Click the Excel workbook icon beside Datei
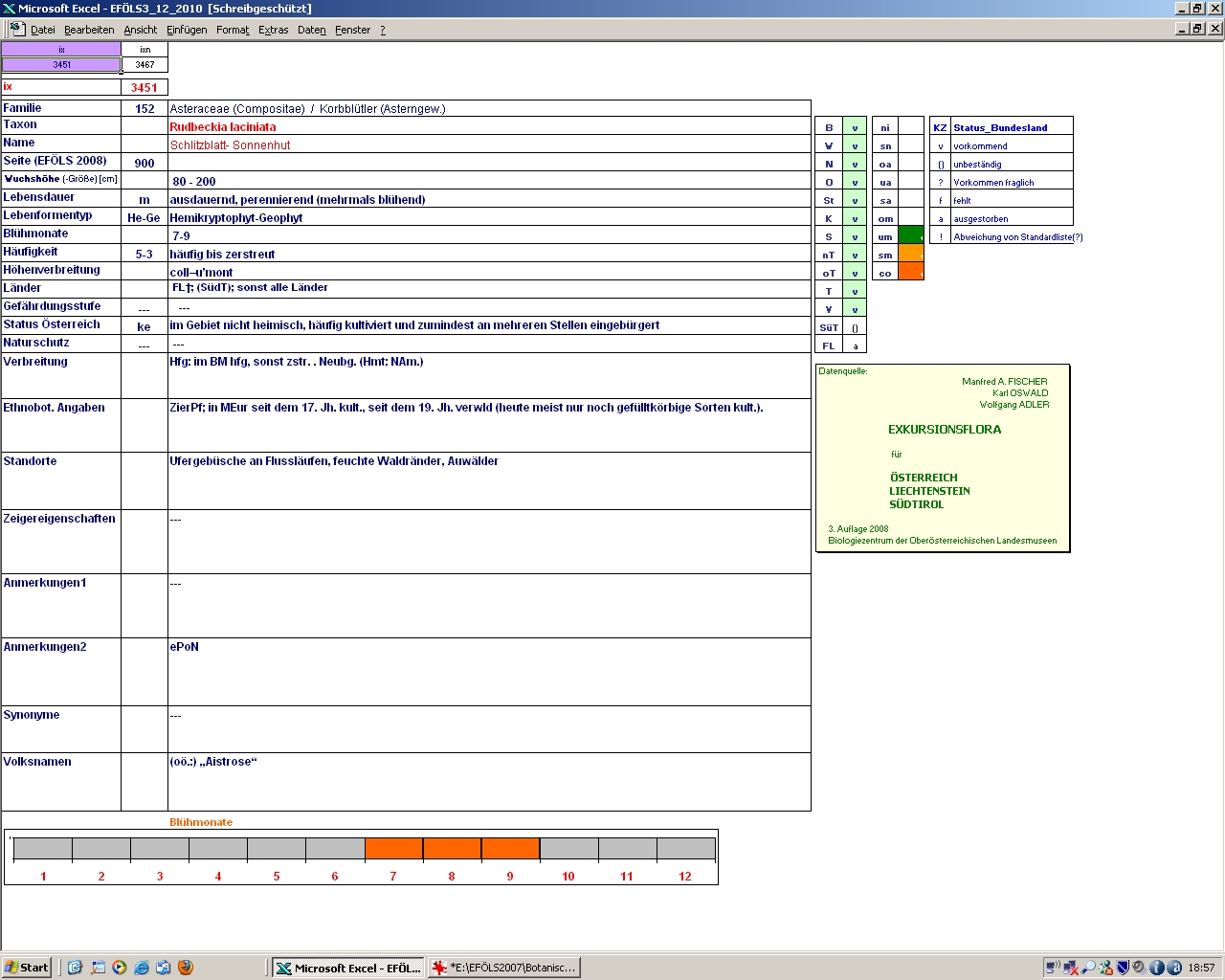The image size is (1225, 980). point(17,29)
